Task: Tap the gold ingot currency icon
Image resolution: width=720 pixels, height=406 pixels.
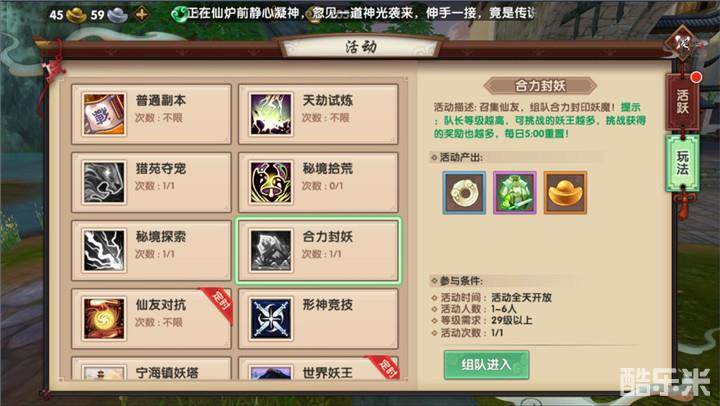Action: [76, 15]
